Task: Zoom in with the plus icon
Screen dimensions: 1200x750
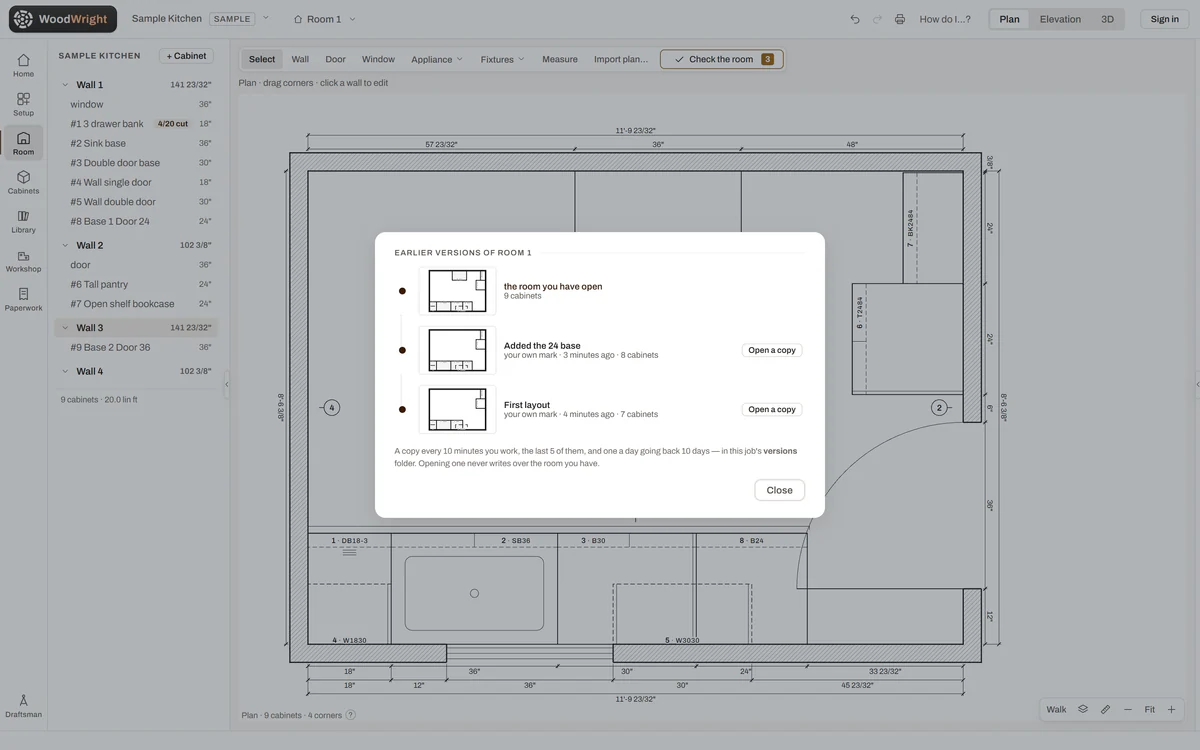Action: (1172, 709)
